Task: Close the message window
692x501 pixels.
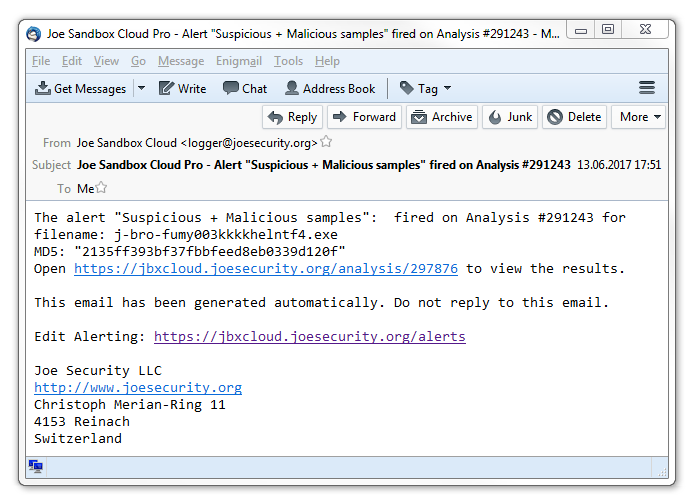Action: [645, 30]
